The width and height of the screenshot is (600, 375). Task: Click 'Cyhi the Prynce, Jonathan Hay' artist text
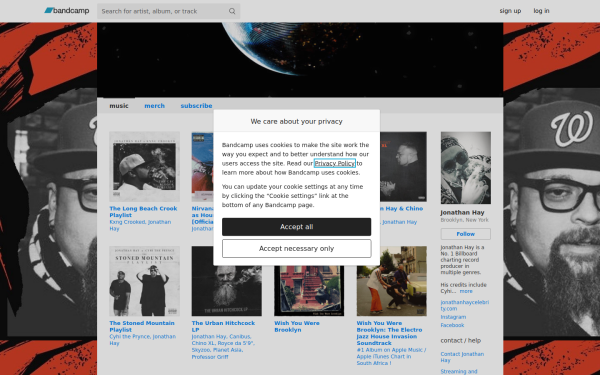(142, 340)
